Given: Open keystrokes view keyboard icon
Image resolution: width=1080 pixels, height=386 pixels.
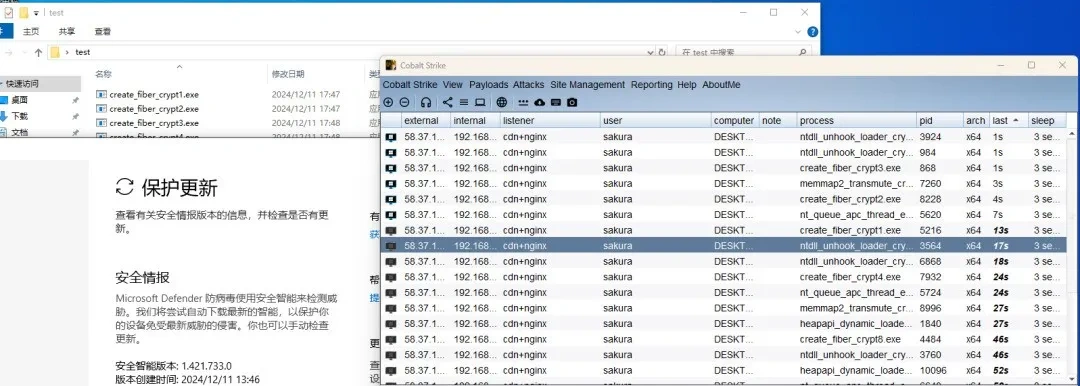Looking at the screenshot, I should 556,102.
